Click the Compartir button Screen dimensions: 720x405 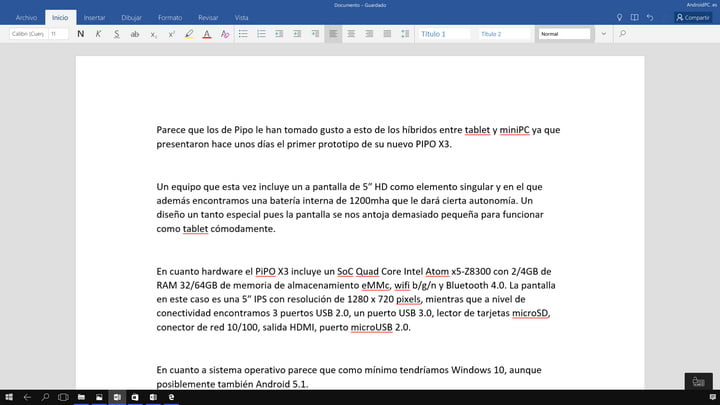pyautogui.click(x=694, y=17)
